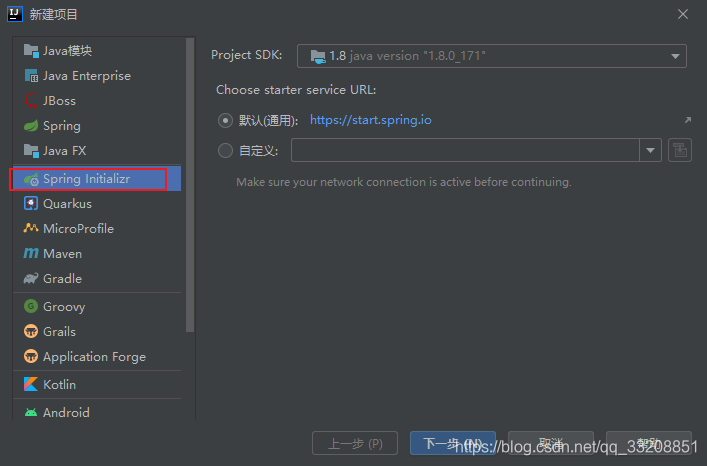Click the Gradle elephant icon
The width and height of the screenshot is (707, 466).
31,279
